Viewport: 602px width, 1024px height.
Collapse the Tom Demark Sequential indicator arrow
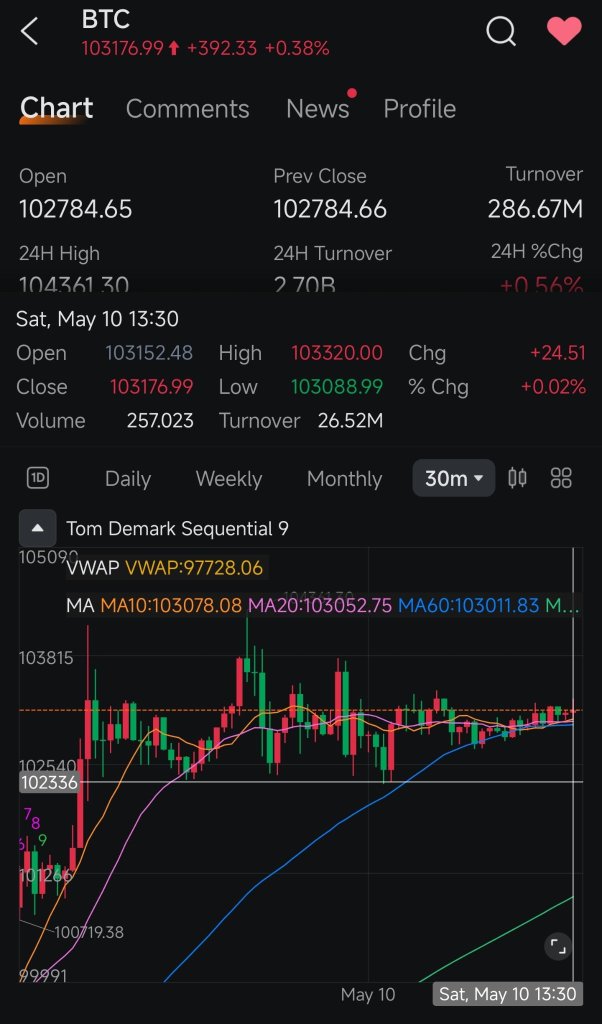coord(38,528)
